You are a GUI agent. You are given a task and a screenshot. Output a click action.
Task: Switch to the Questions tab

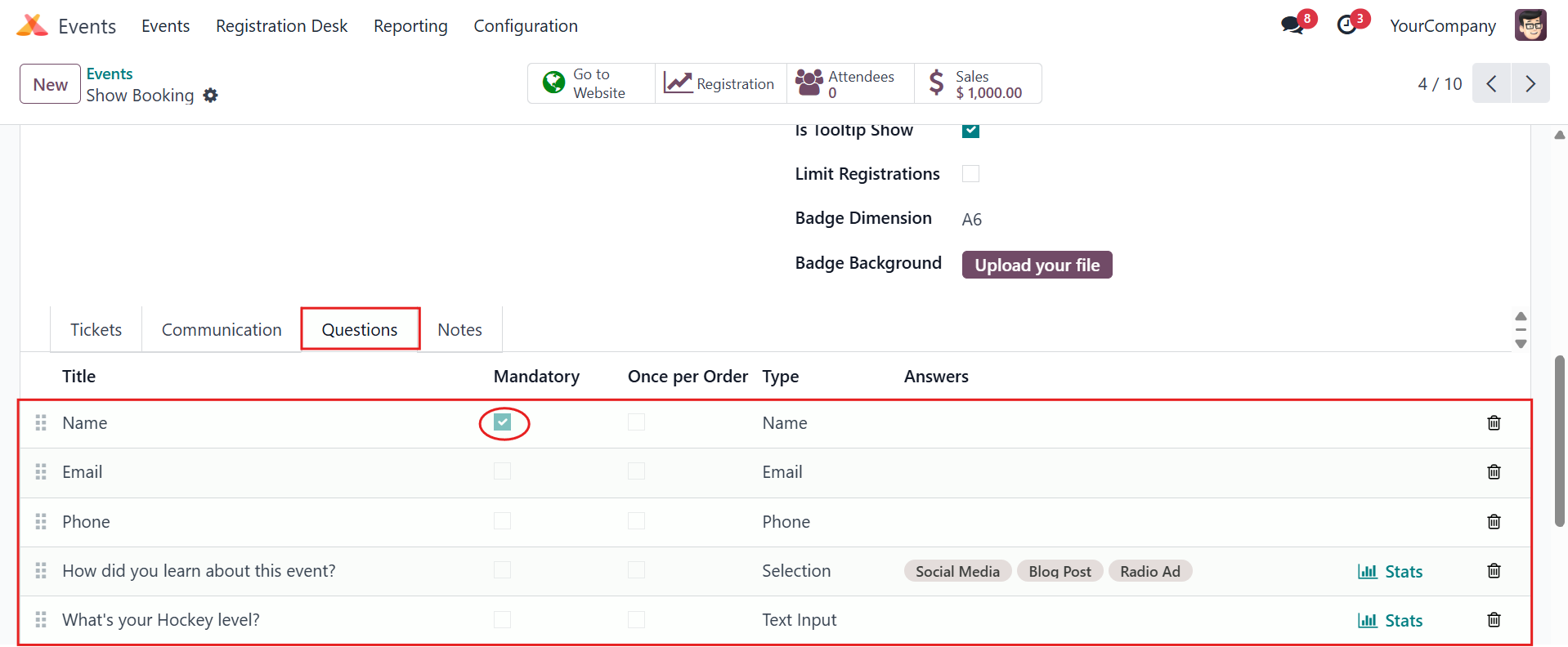click(360, 329)
